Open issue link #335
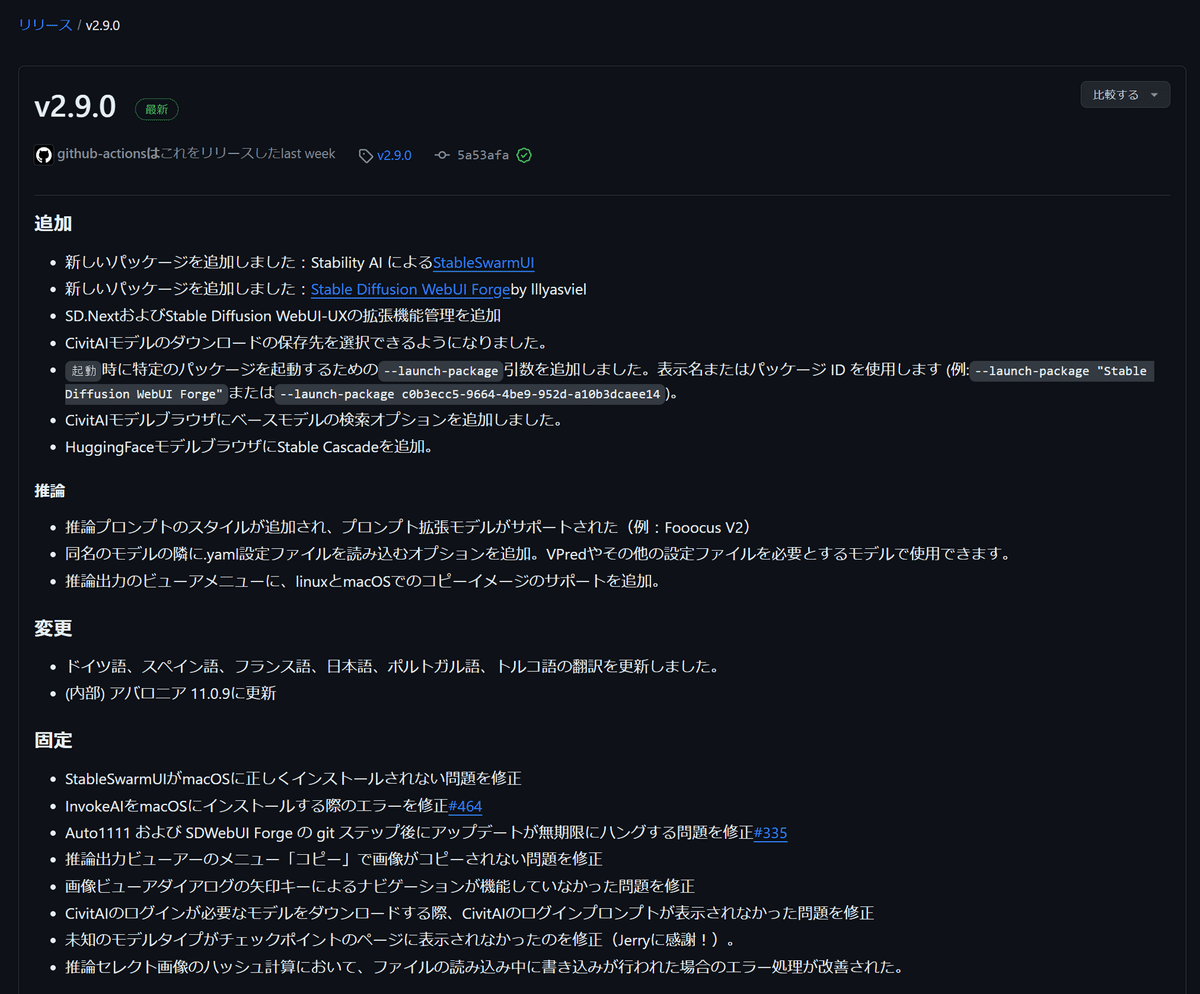Viewport: 1200px width, 994px height. (770, 832)
